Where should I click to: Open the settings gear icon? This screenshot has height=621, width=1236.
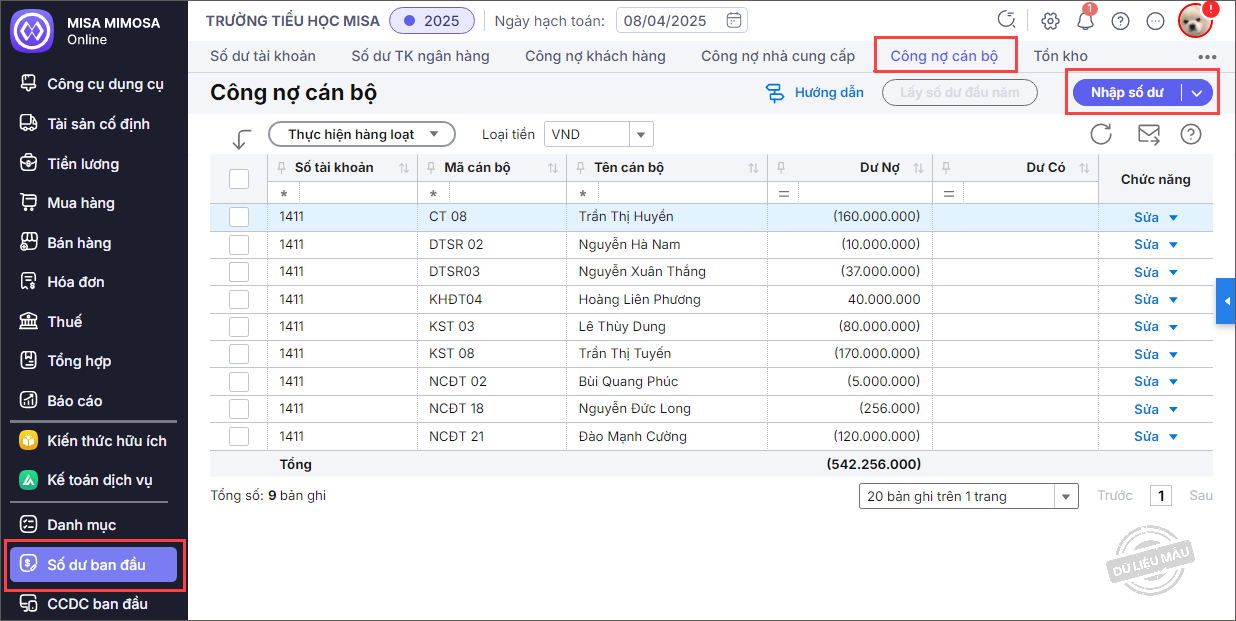pos(1050,21)
